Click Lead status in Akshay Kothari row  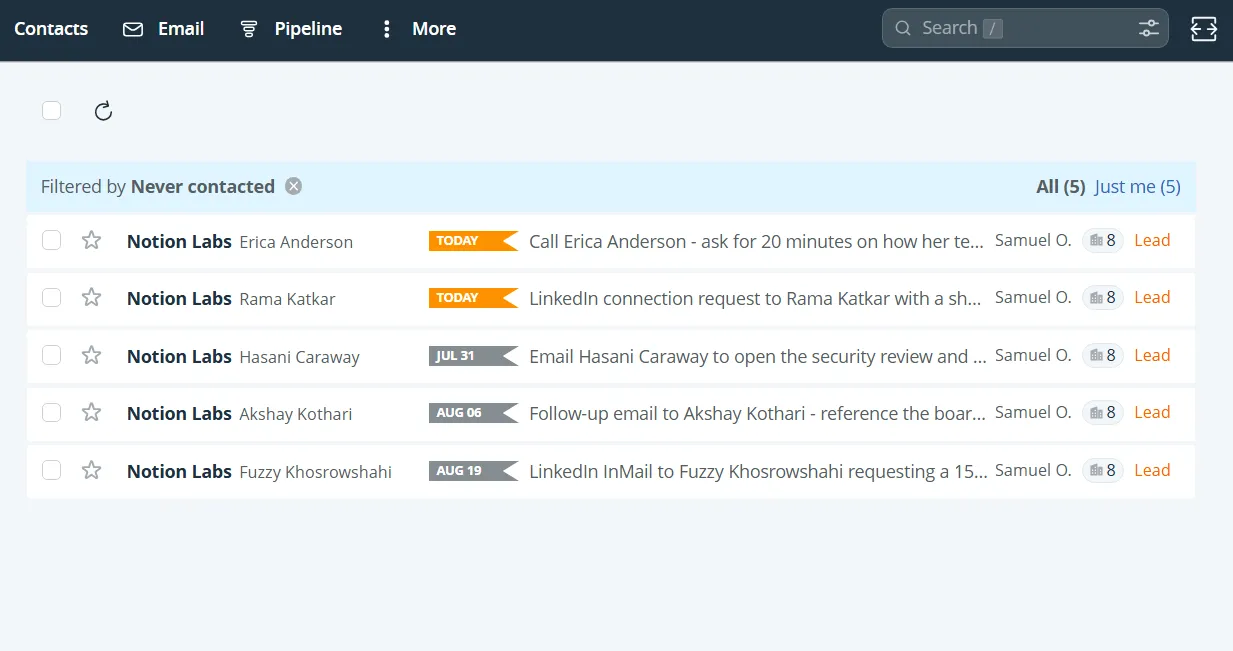(1152, 412)
